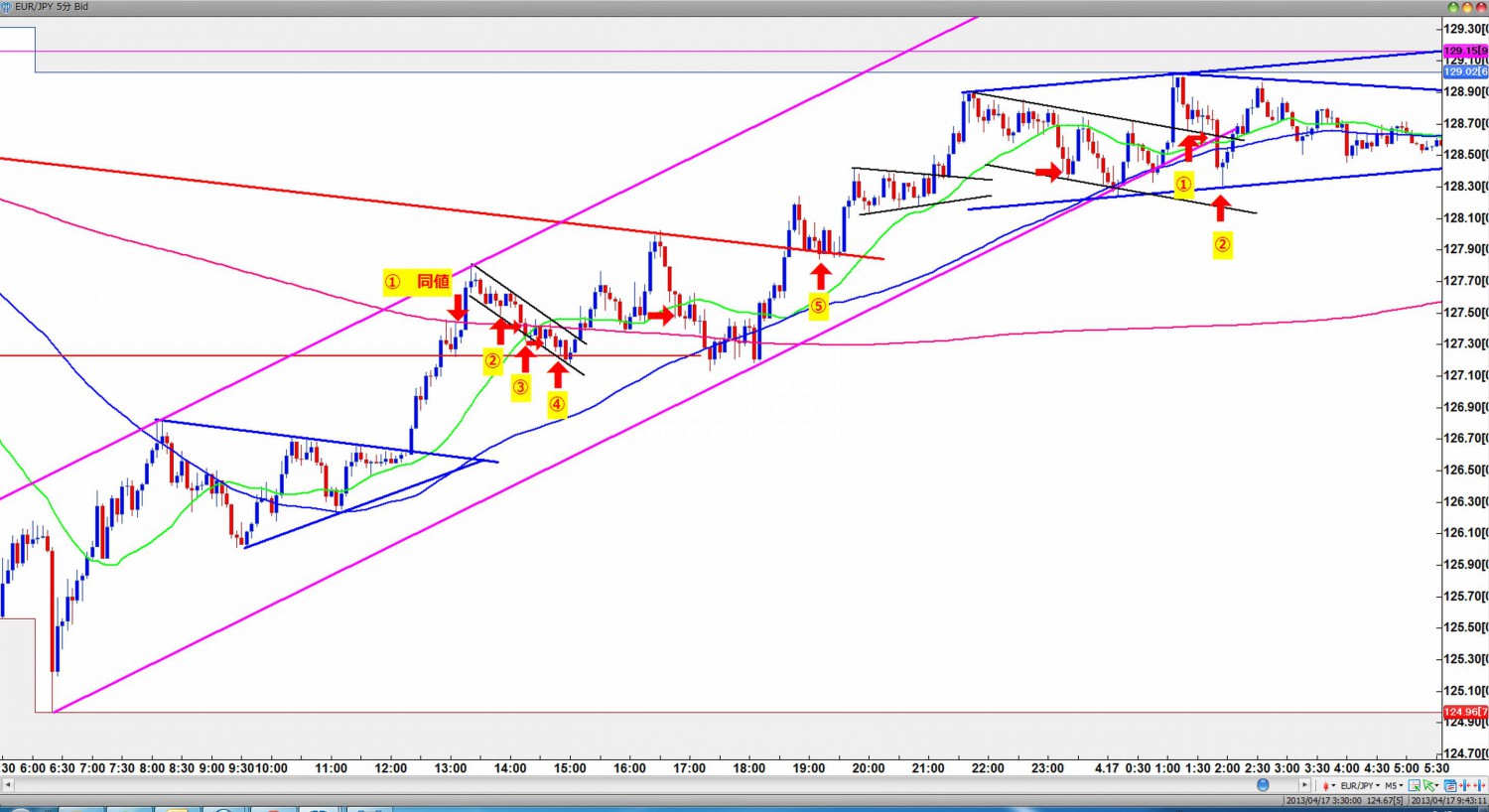Click the first red-arrow bar spacing icon
The image size is (1489, 812).
click(1464, 785)
